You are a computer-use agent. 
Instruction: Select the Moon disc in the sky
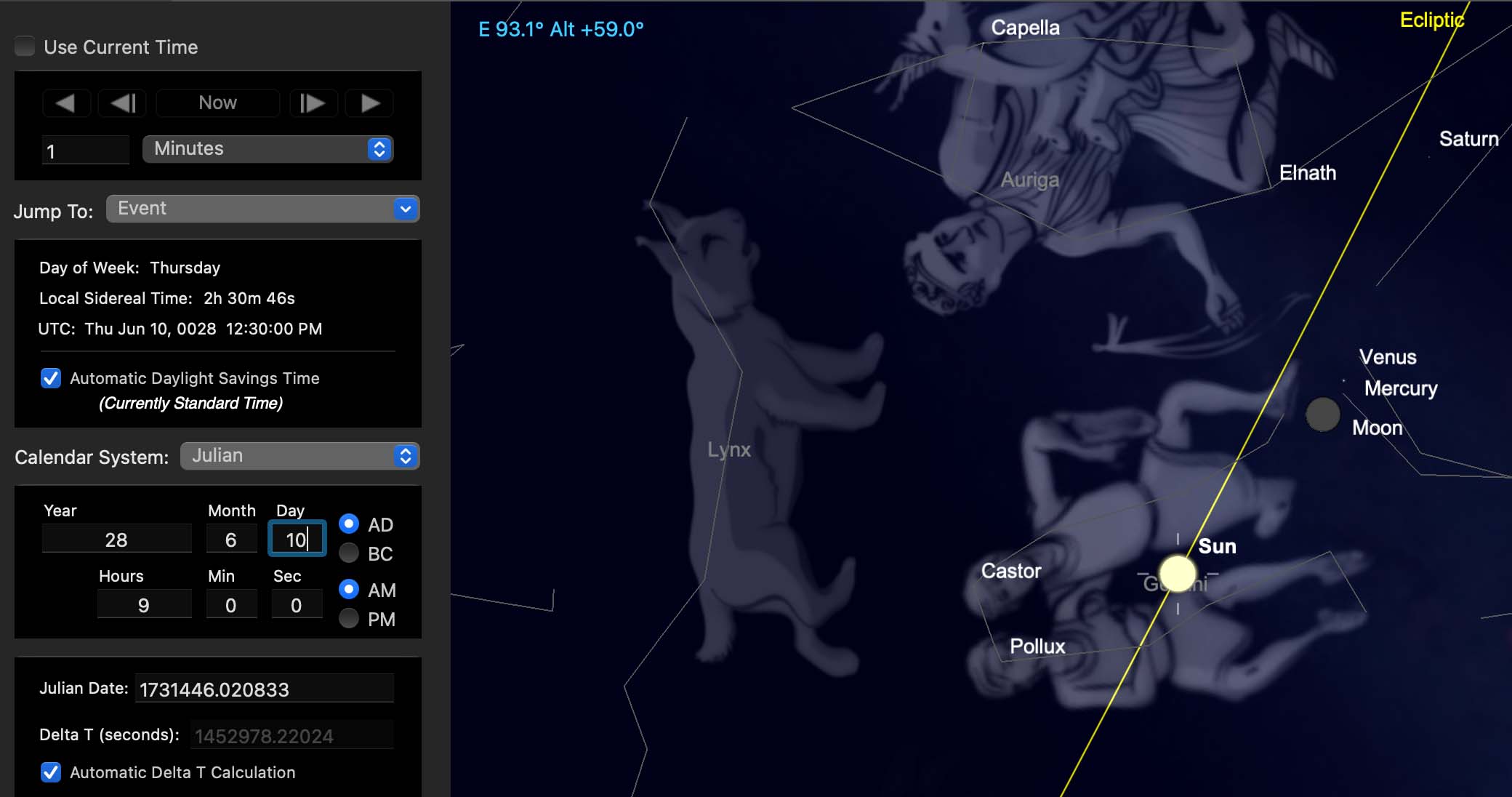(x=1322, y=414)
